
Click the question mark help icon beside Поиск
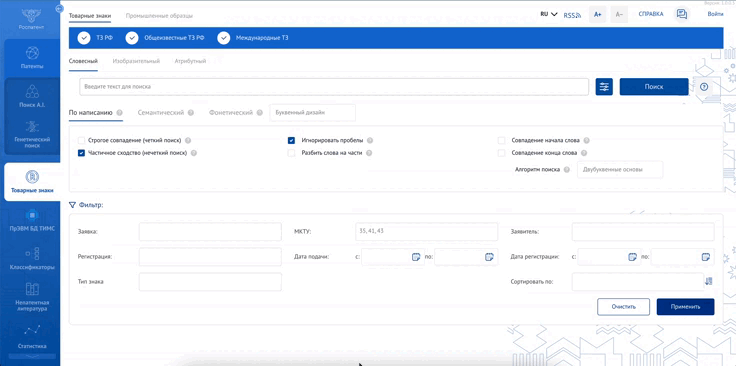[703, 87]
